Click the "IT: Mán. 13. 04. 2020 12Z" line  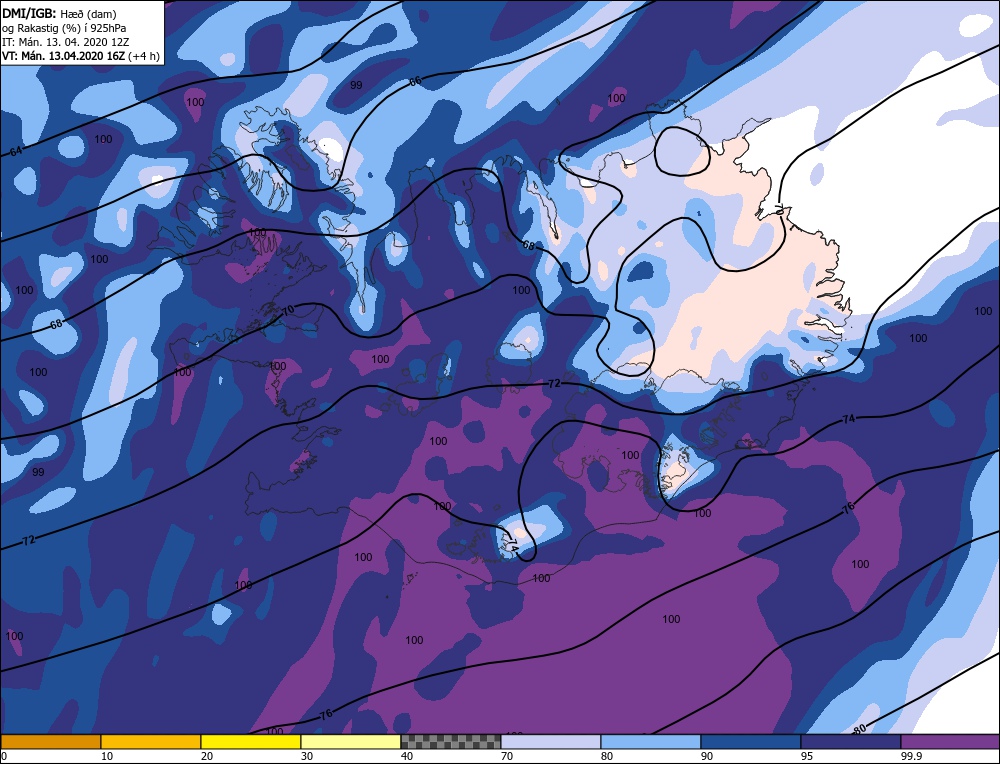click(64, 42)
